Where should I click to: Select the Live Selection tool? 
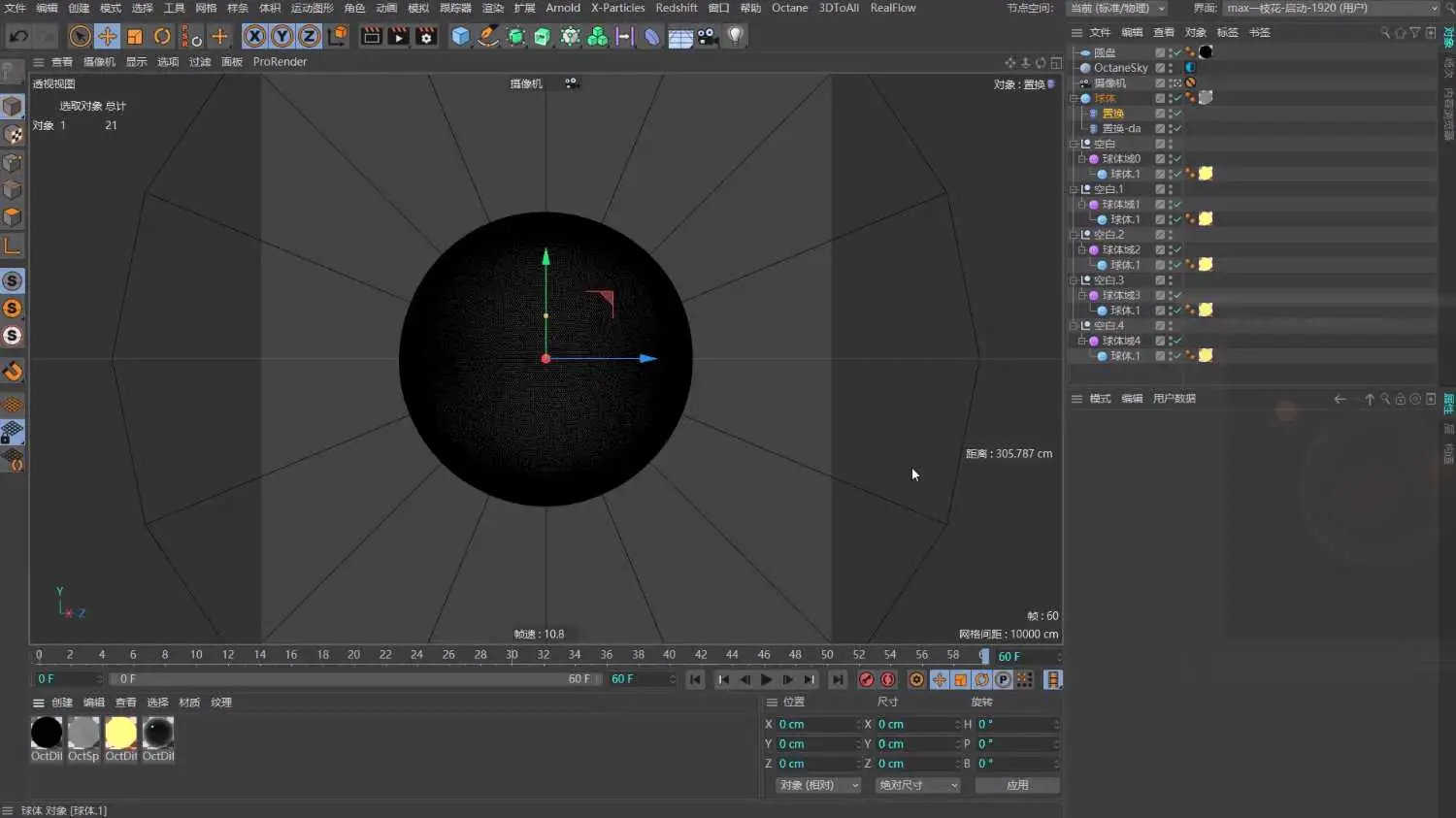pos(80,37)
